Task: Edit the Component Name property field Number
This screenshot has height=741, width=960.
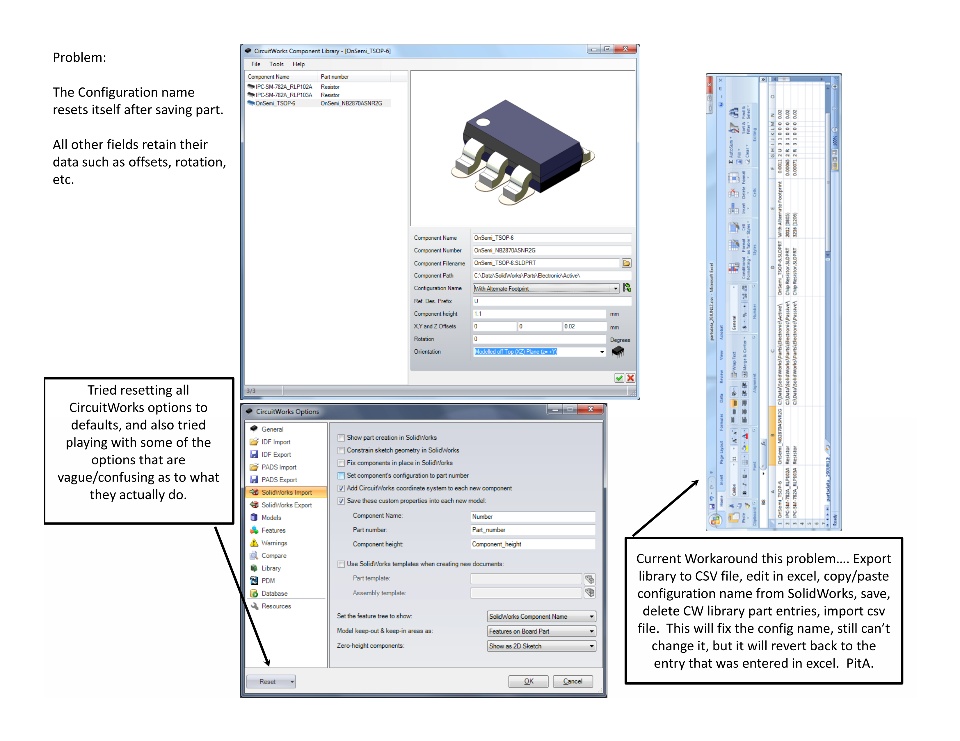Action: 533,516
